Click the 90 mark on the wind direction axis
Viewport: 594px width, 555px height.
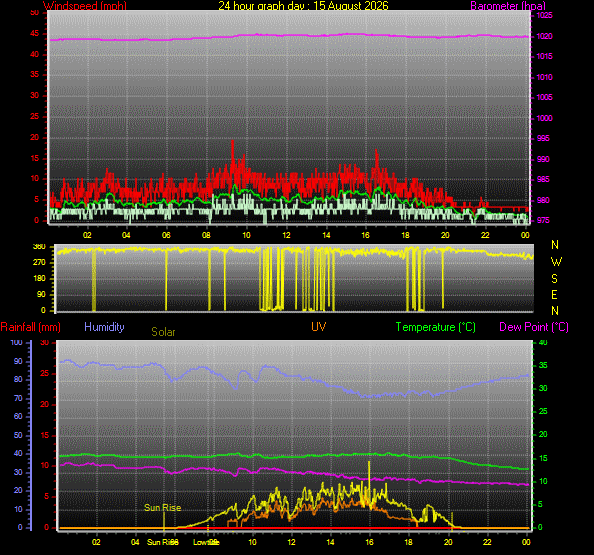(41, 294)
